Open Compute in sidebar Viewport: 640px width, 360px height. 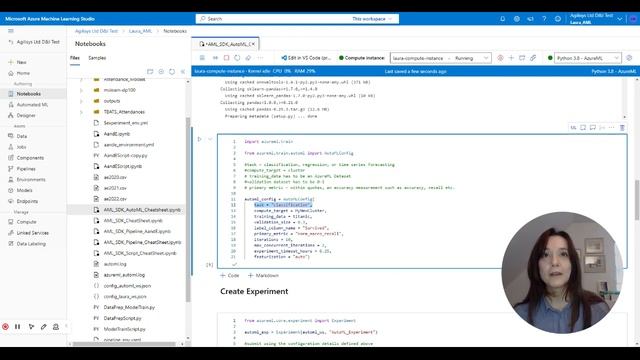pos(27,222)
